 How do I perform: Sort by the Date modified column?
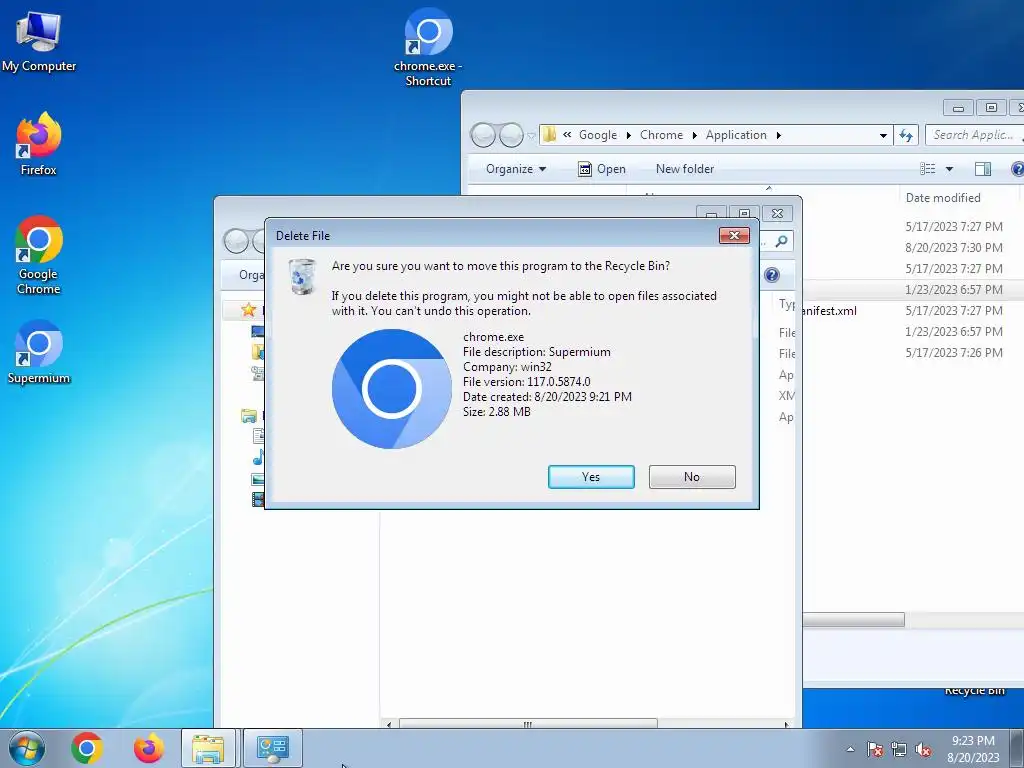tap(943, 198)
